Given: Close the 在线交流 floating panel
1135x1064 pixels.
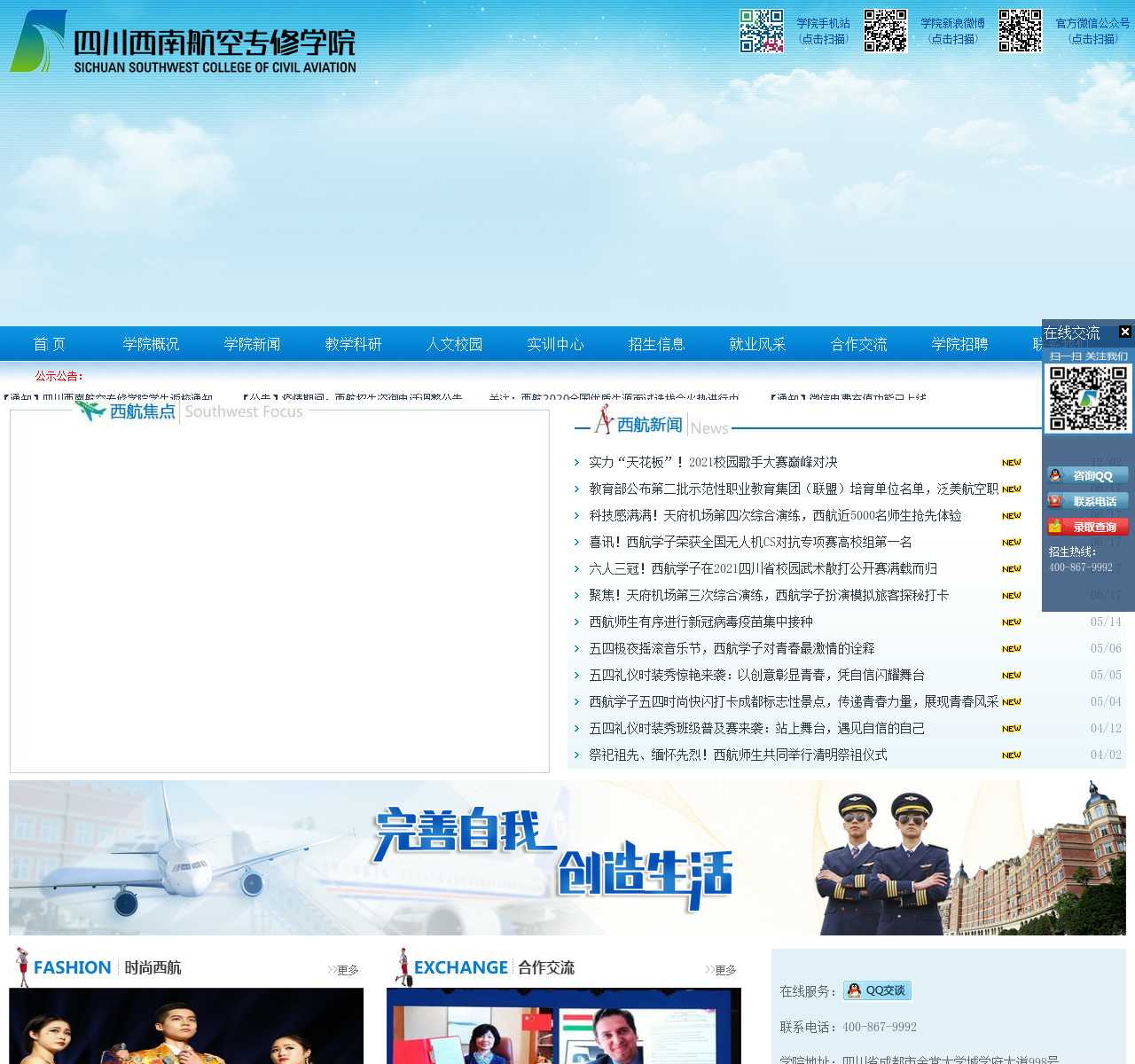Looking at the screenshot, I should pos(1124,332).
